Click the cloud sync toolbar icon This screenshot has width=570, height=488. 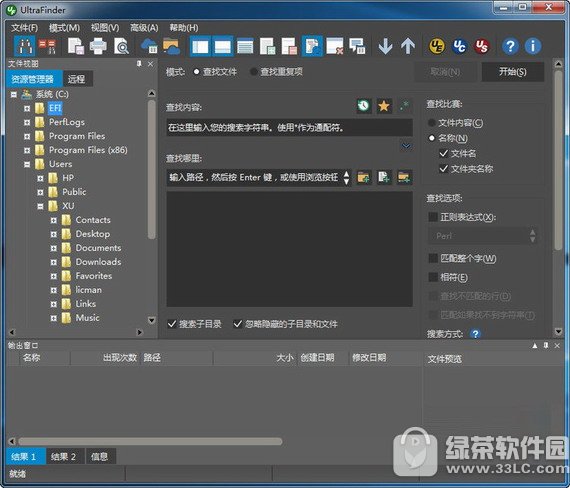[x=149, y=46]
